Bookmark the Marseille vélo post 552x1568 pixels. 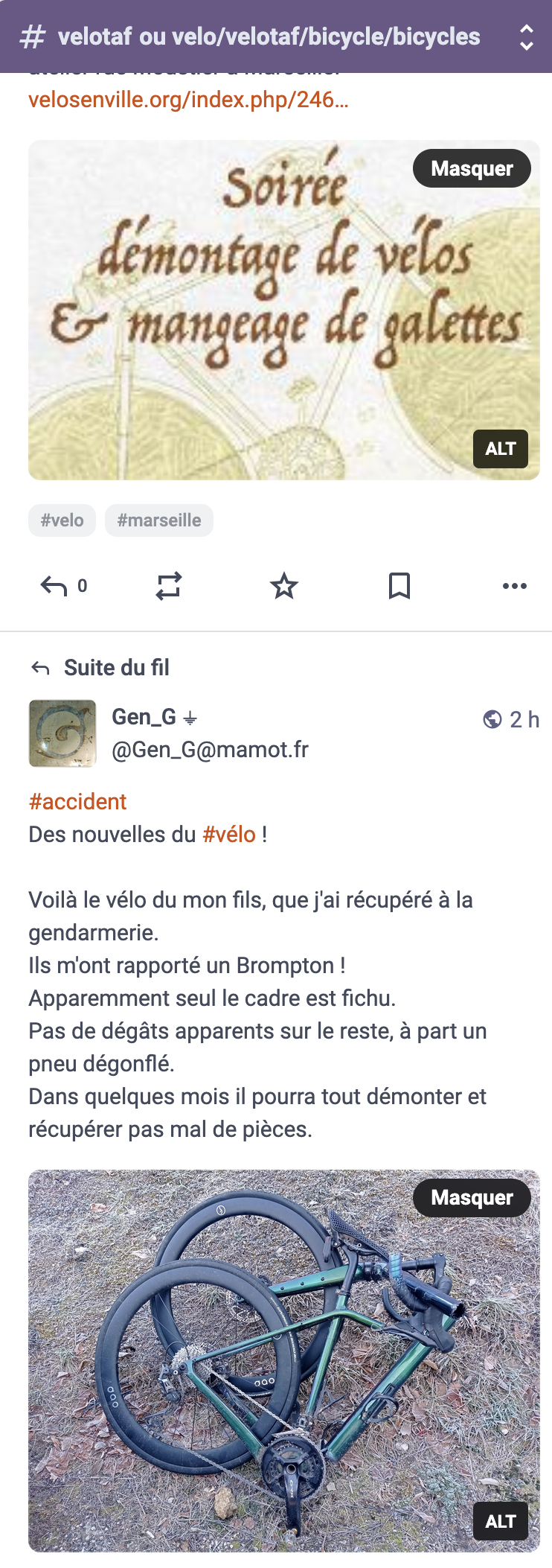pos(399,587)
